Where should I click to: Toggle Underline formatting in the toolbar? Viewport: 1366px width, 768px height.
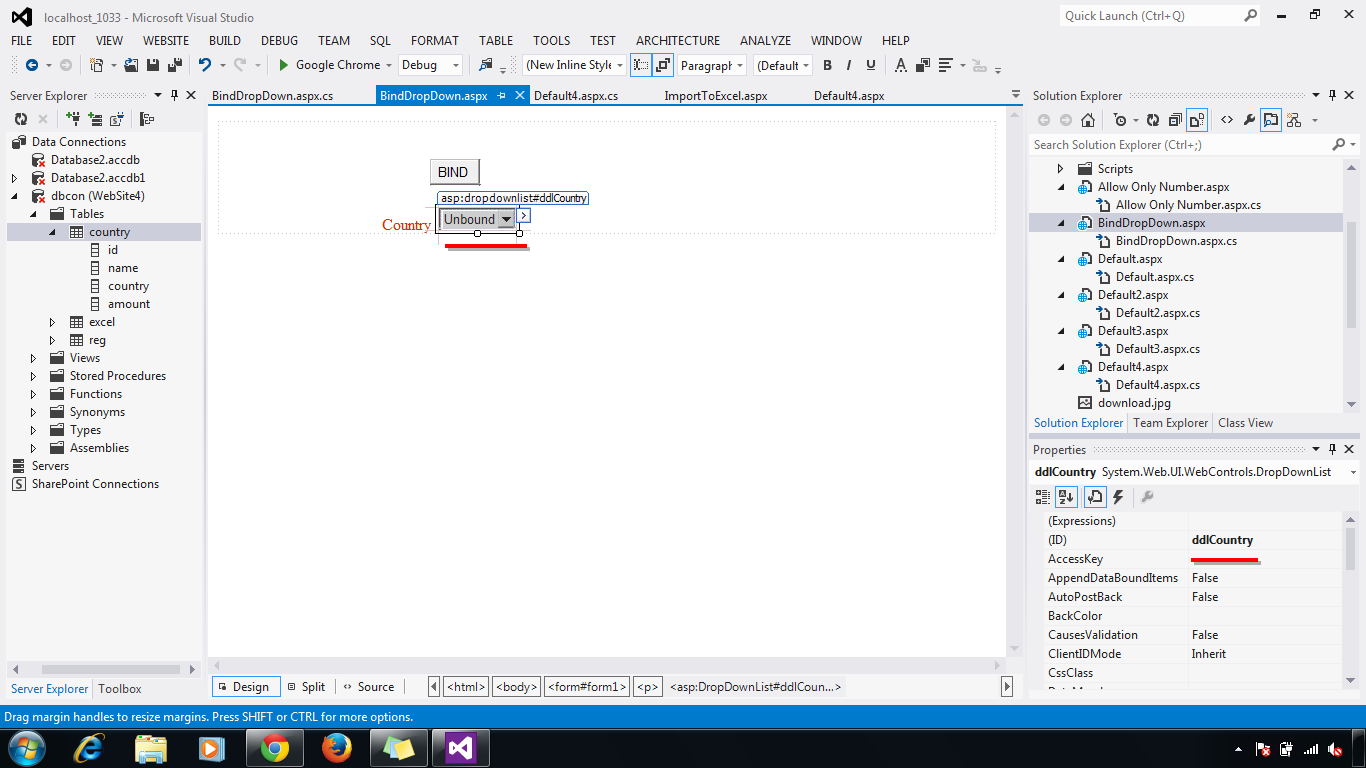(x=868, y=65)
